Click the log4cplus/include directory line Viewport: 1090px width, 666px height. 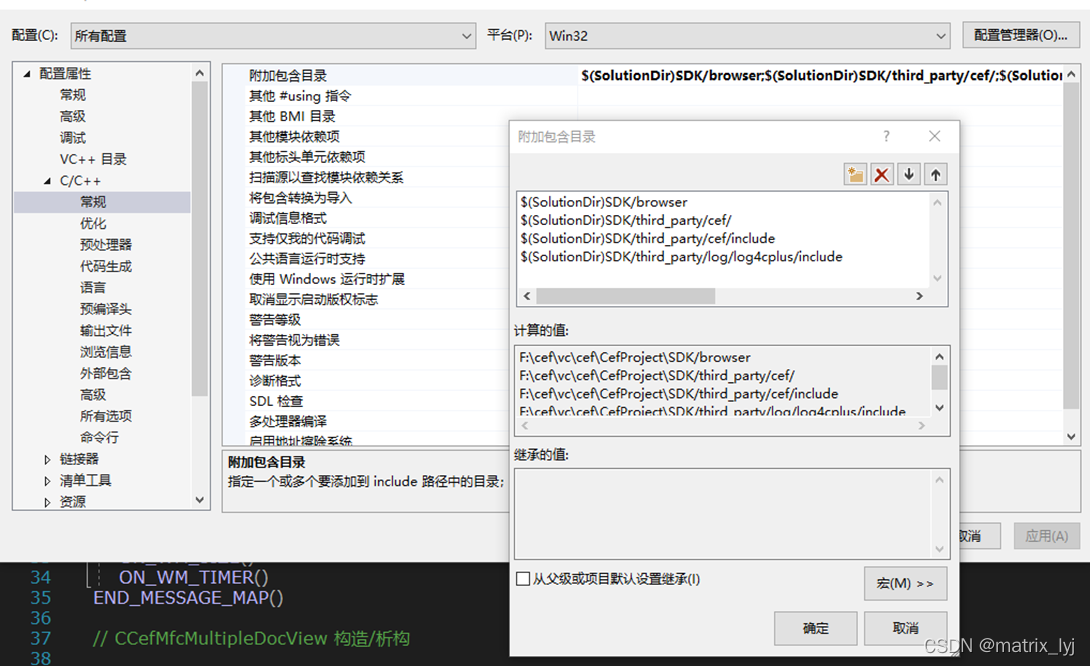(681, 257)
